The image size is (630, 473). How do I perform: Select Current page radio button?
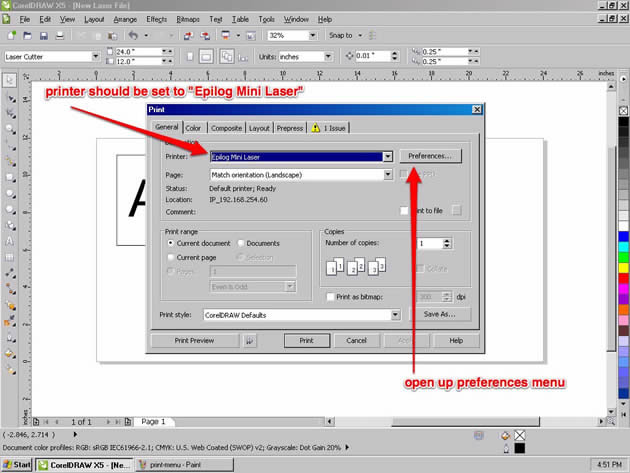pyautogui.click(x=171, y=257)
